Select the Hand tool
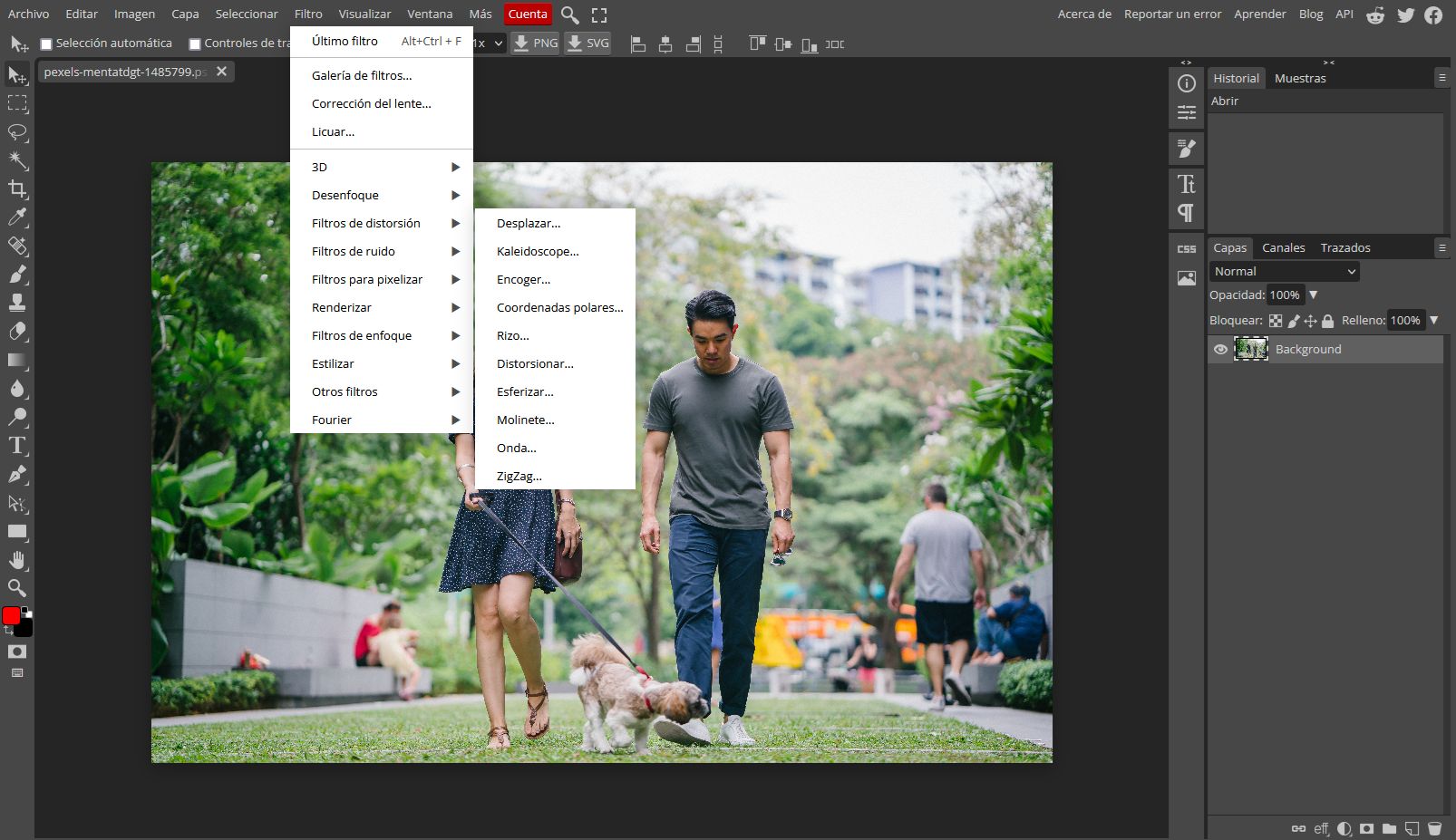 pos(17,559)
